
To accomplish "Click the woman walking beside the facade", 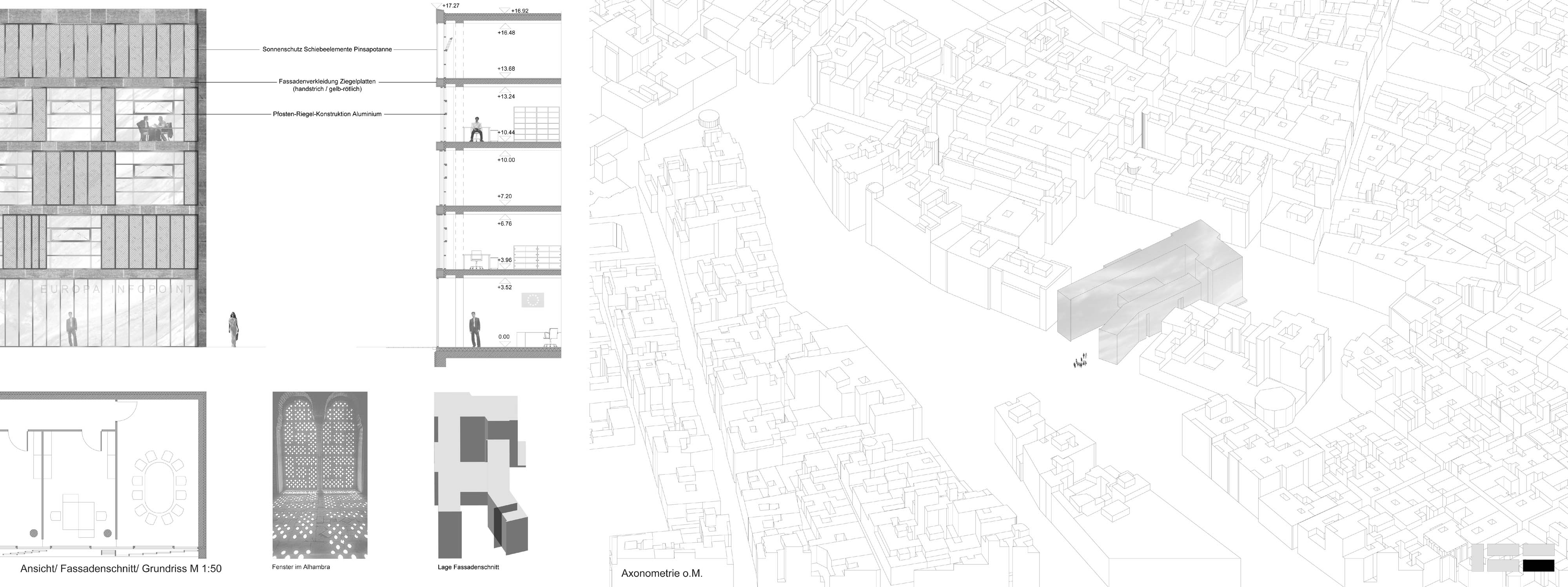I will (233, 329).
